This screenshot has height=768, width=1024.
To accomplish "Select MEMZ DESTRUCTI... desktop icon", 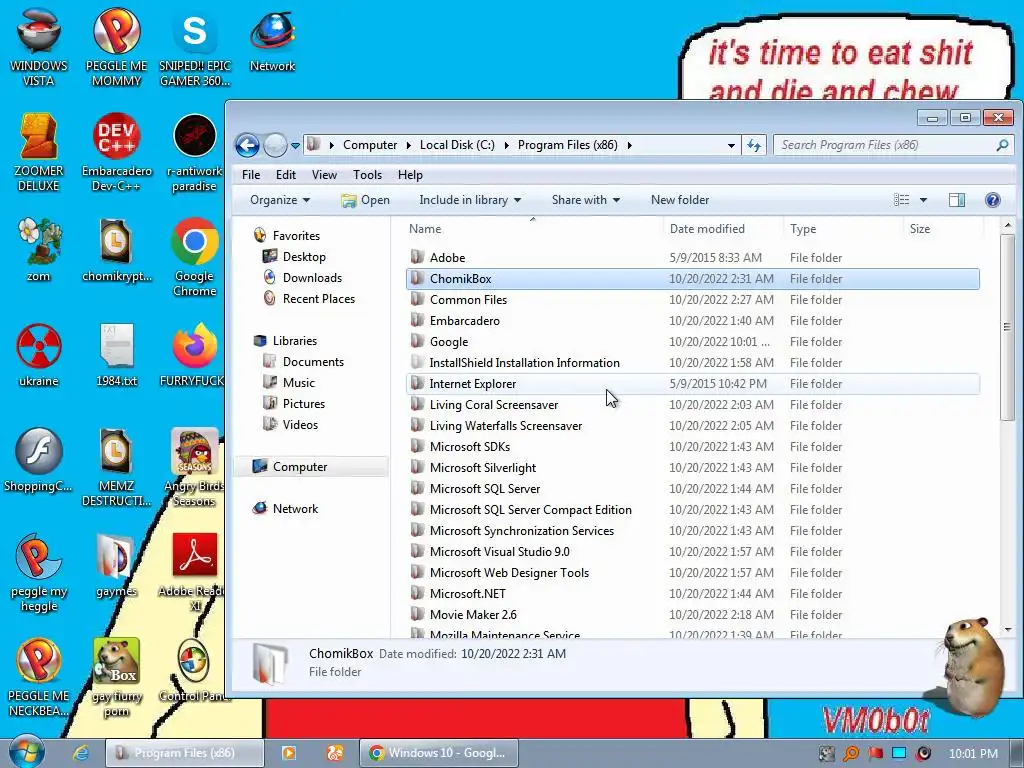I will pos(116,466).
